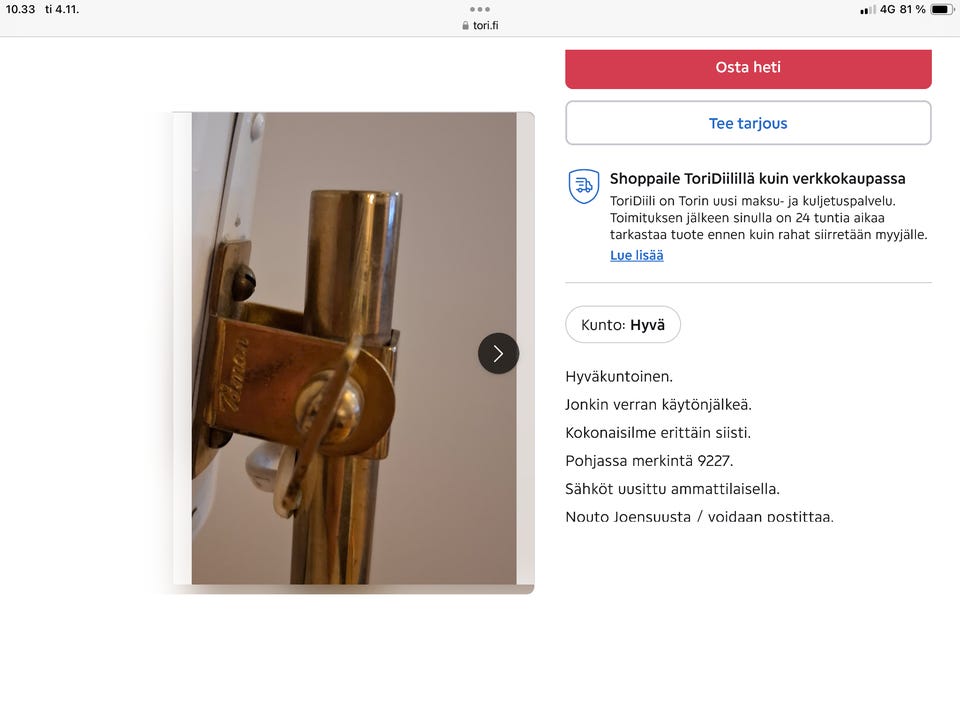Tap the cellular signal bars icon
Image resolution: width=960 pixels, height=720 pixels.
[x=868, y=10]
